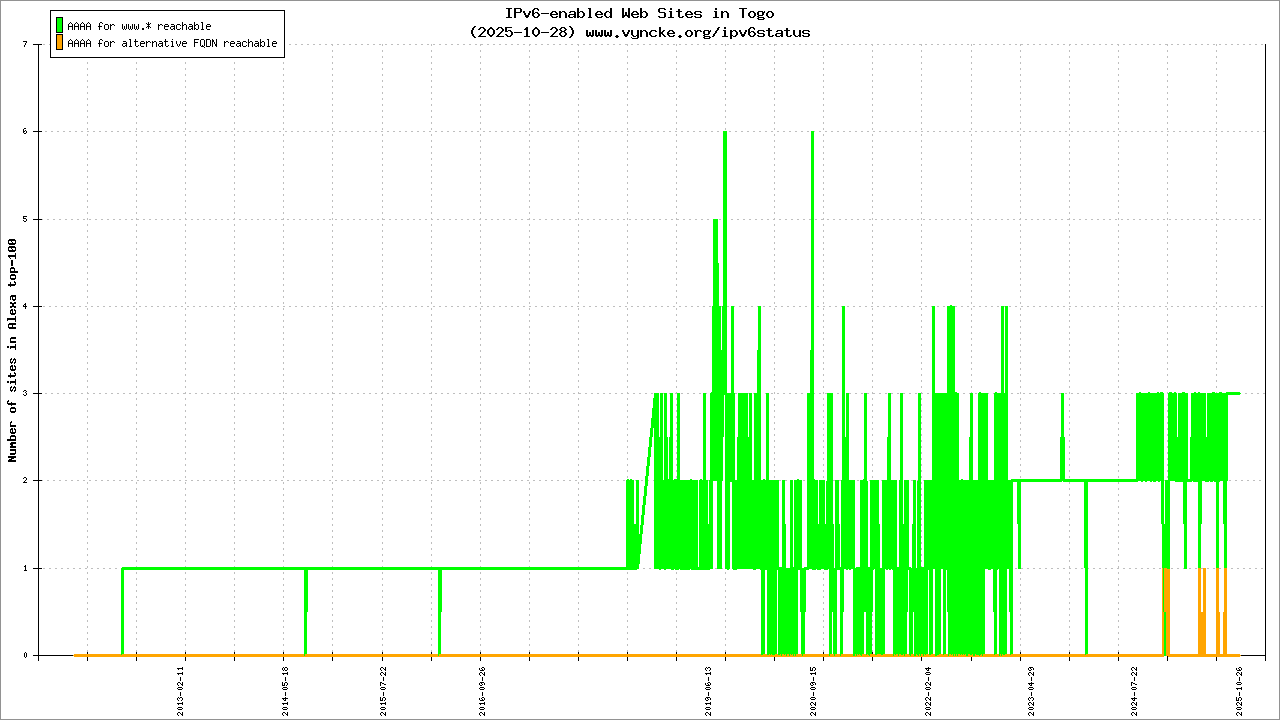This screenshot has width=1280, height=720.
Task: Select the 'AAAA for www.* reachable' legend label
Action: pos(139,26)
